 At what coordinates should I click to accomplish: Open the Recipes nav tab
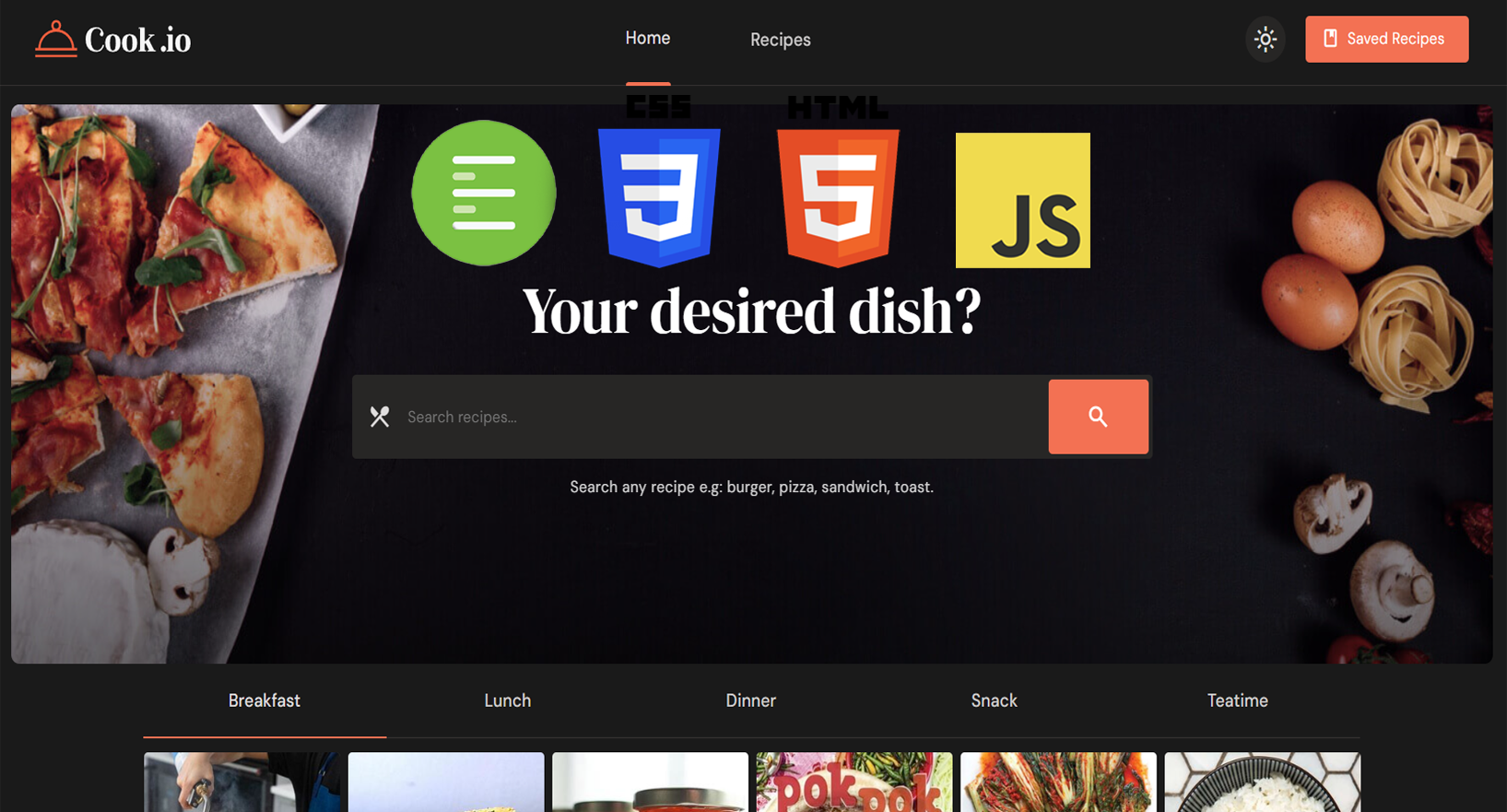781,40
